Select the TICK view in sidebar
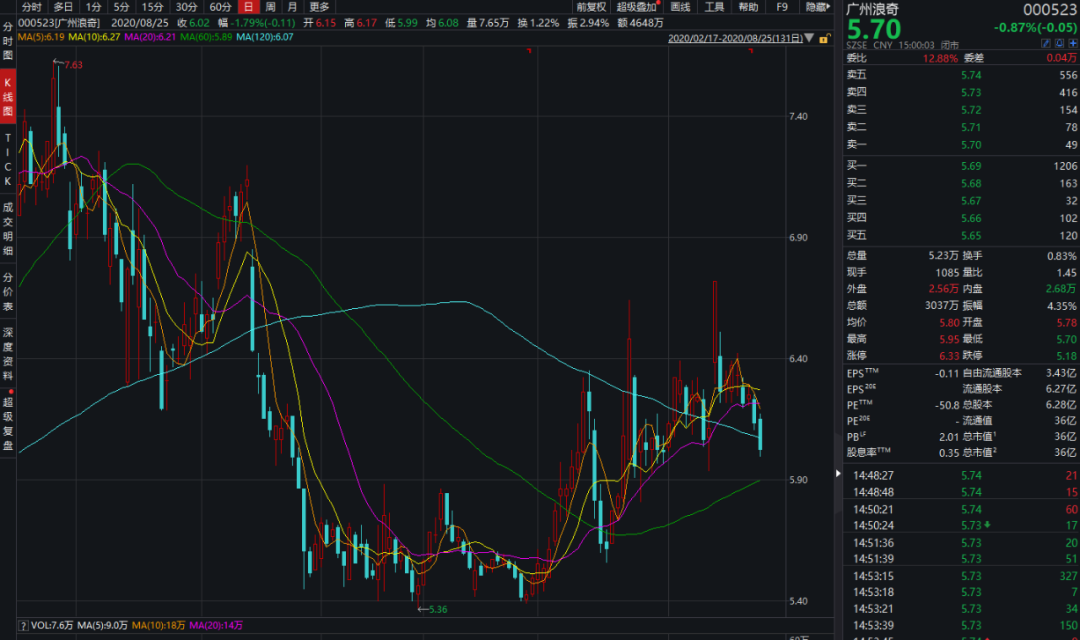 click(8, 158)
